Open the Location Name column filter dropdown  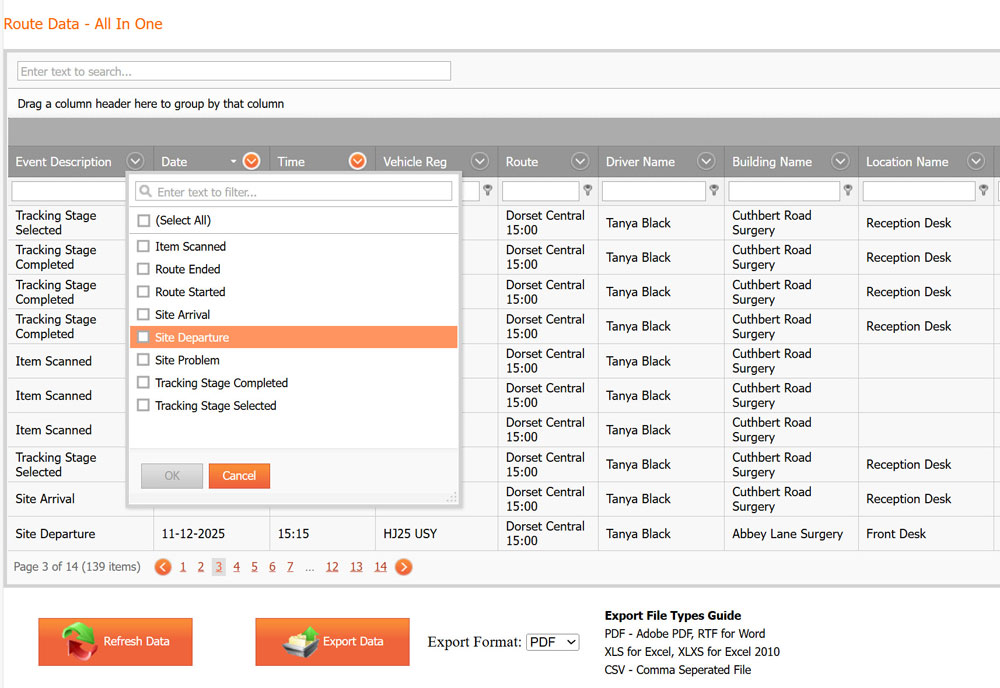click(x=976, y=162)
